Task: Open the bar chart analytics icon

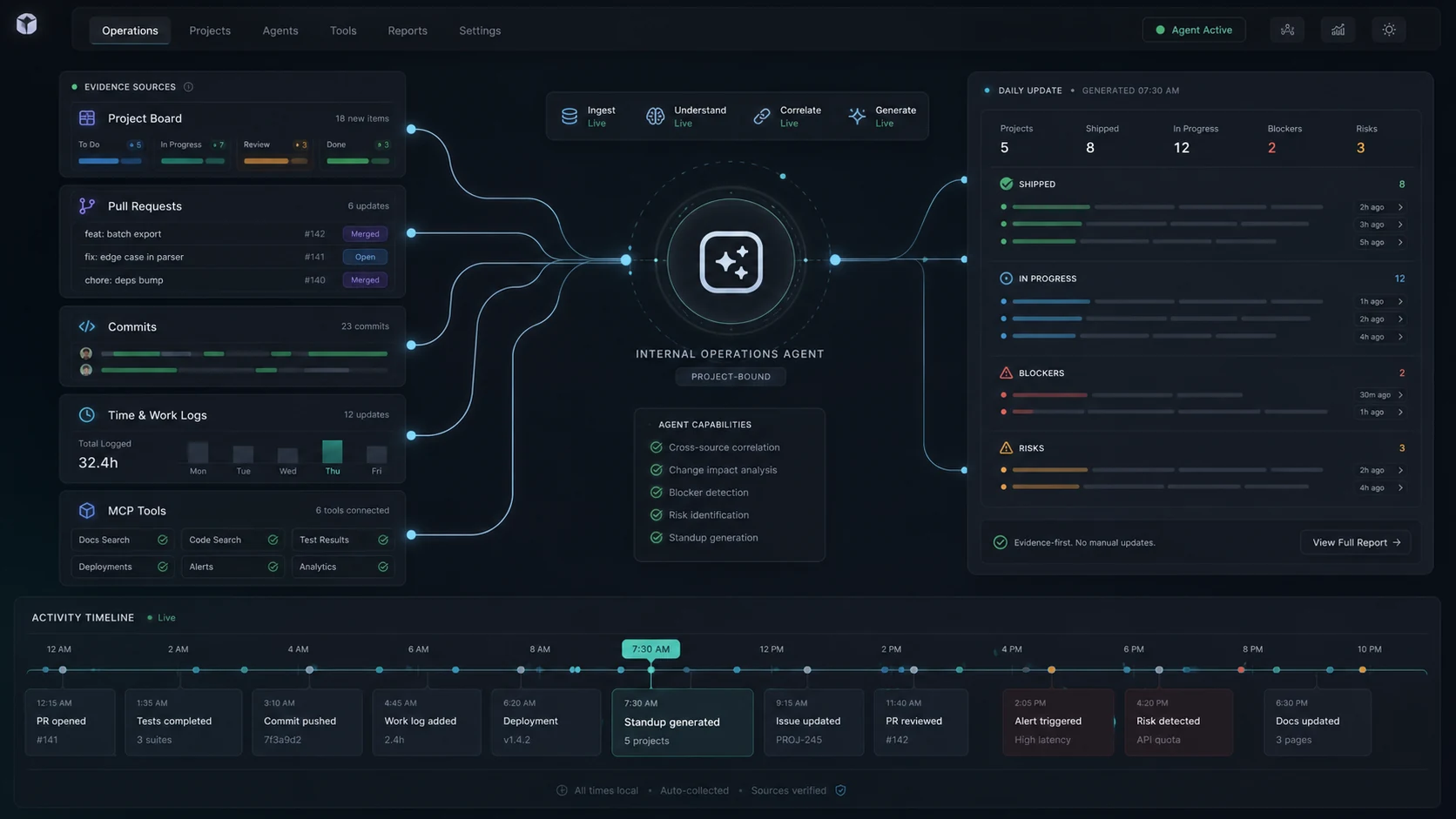Action: 1338,30
